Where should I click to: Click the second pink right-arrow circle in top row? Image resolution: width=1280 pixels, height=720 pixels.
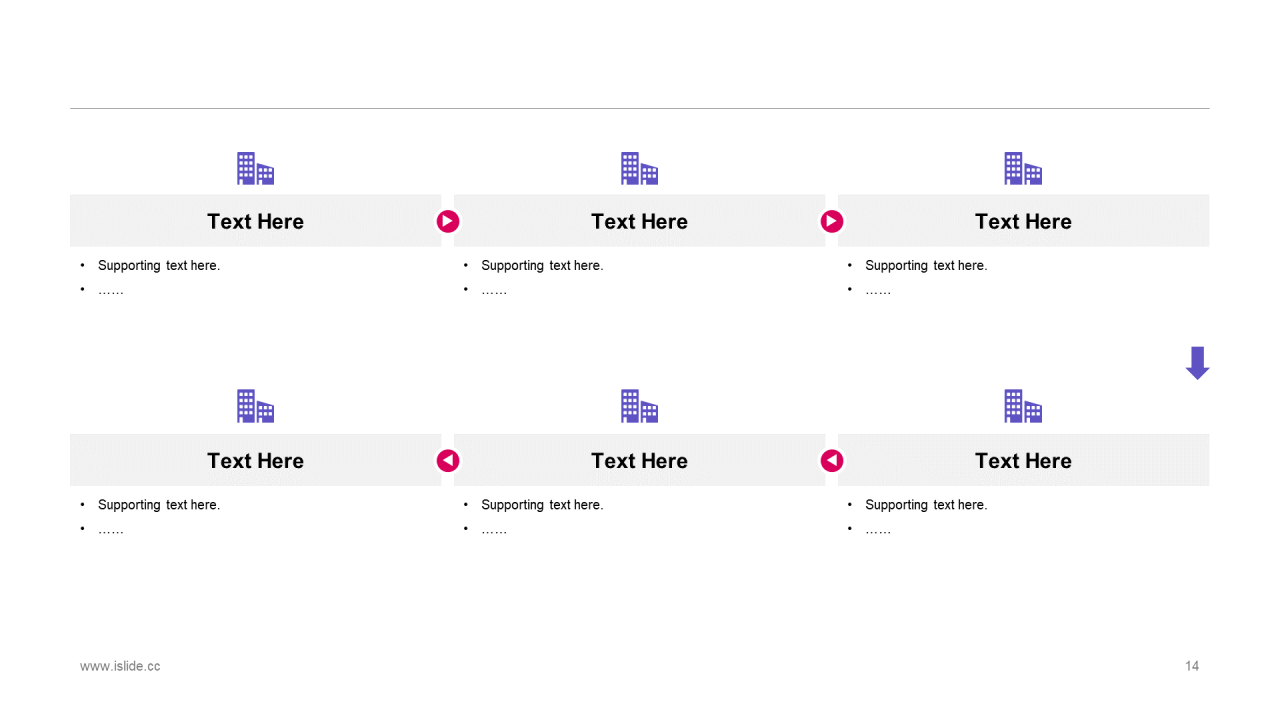832,221
